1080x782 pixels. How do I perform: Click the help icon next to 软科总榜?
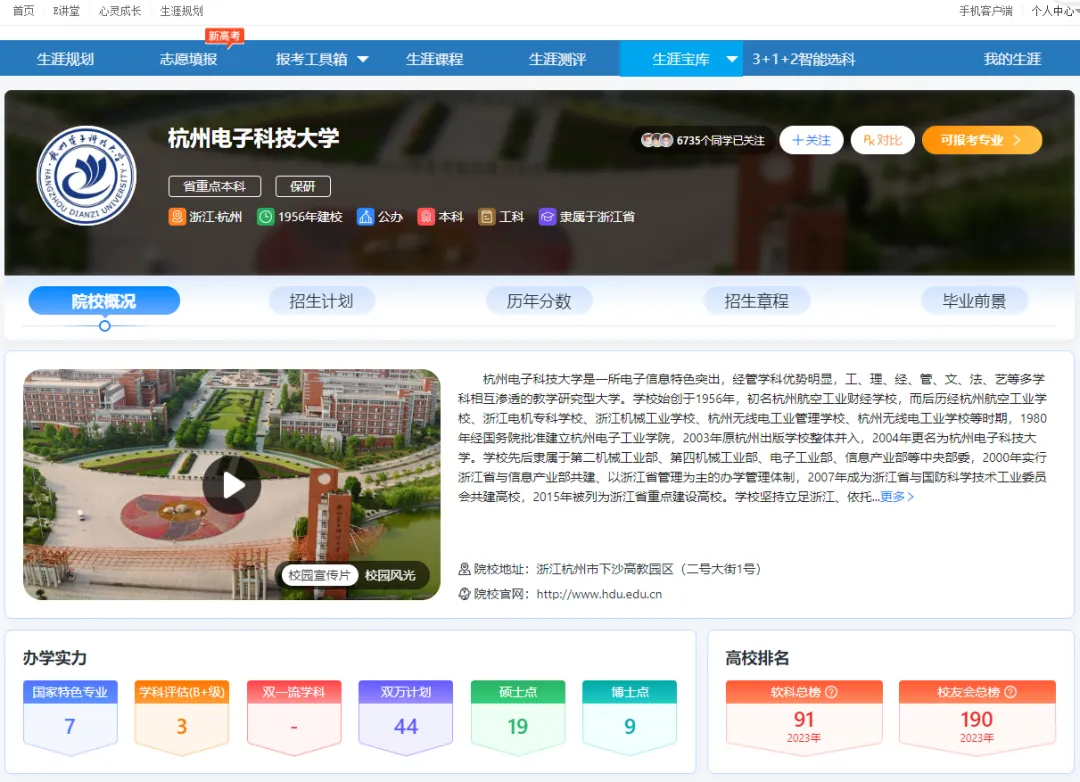point(831,692)
